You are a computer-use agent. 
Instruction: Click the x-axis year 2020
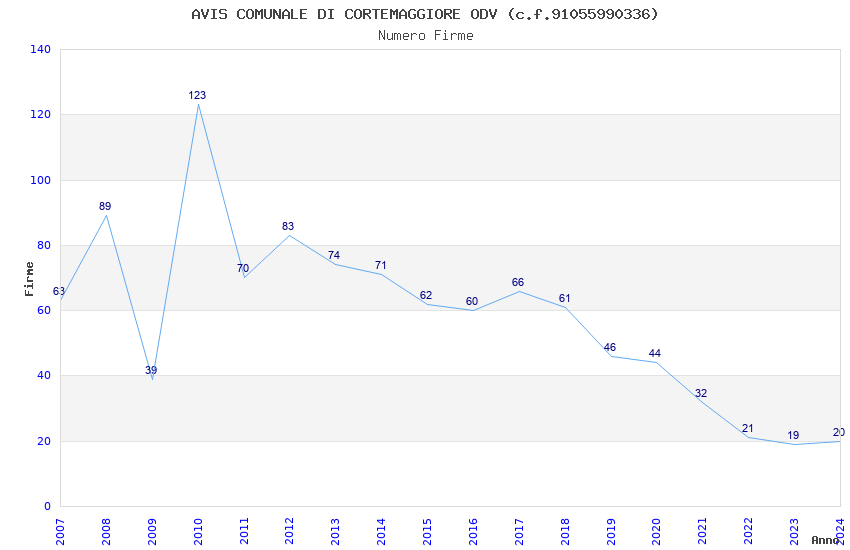656,532
